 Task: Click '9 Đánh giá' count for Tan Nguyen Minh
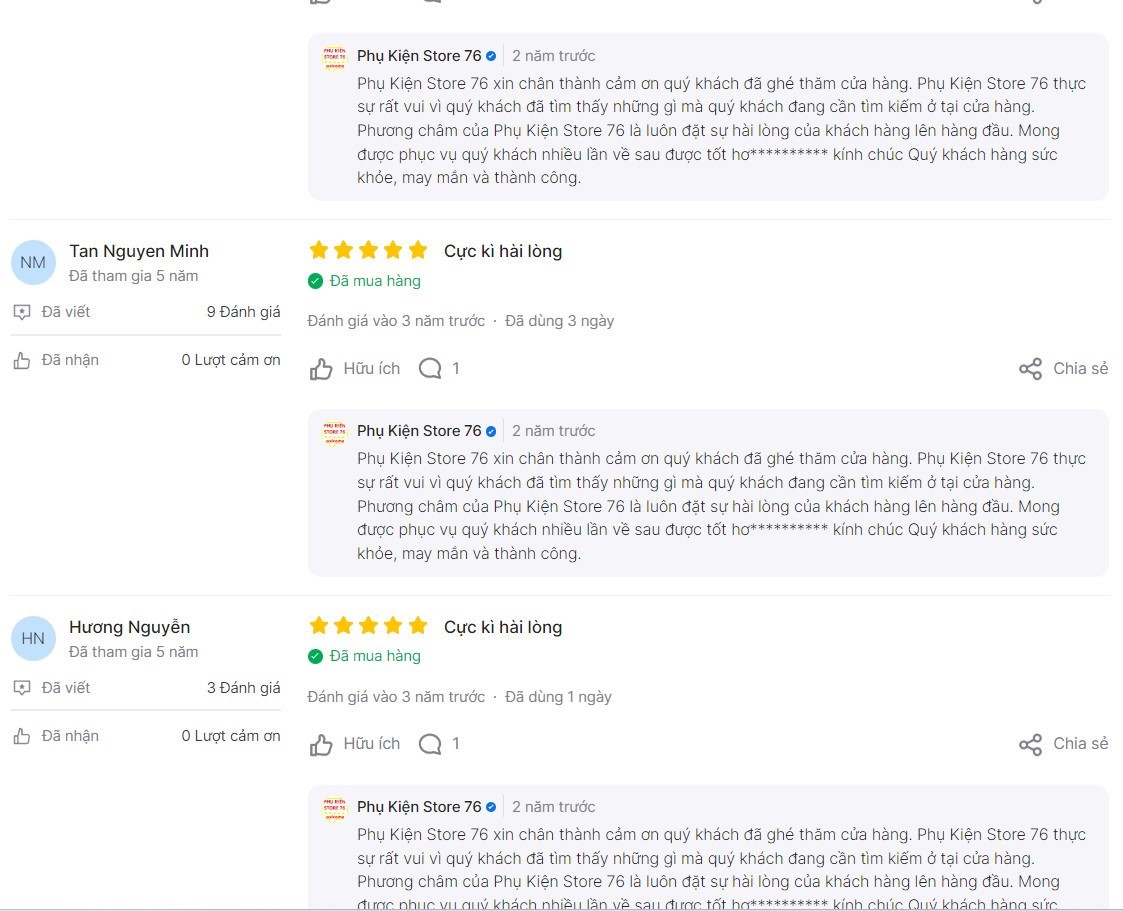(x=244, y=312)
